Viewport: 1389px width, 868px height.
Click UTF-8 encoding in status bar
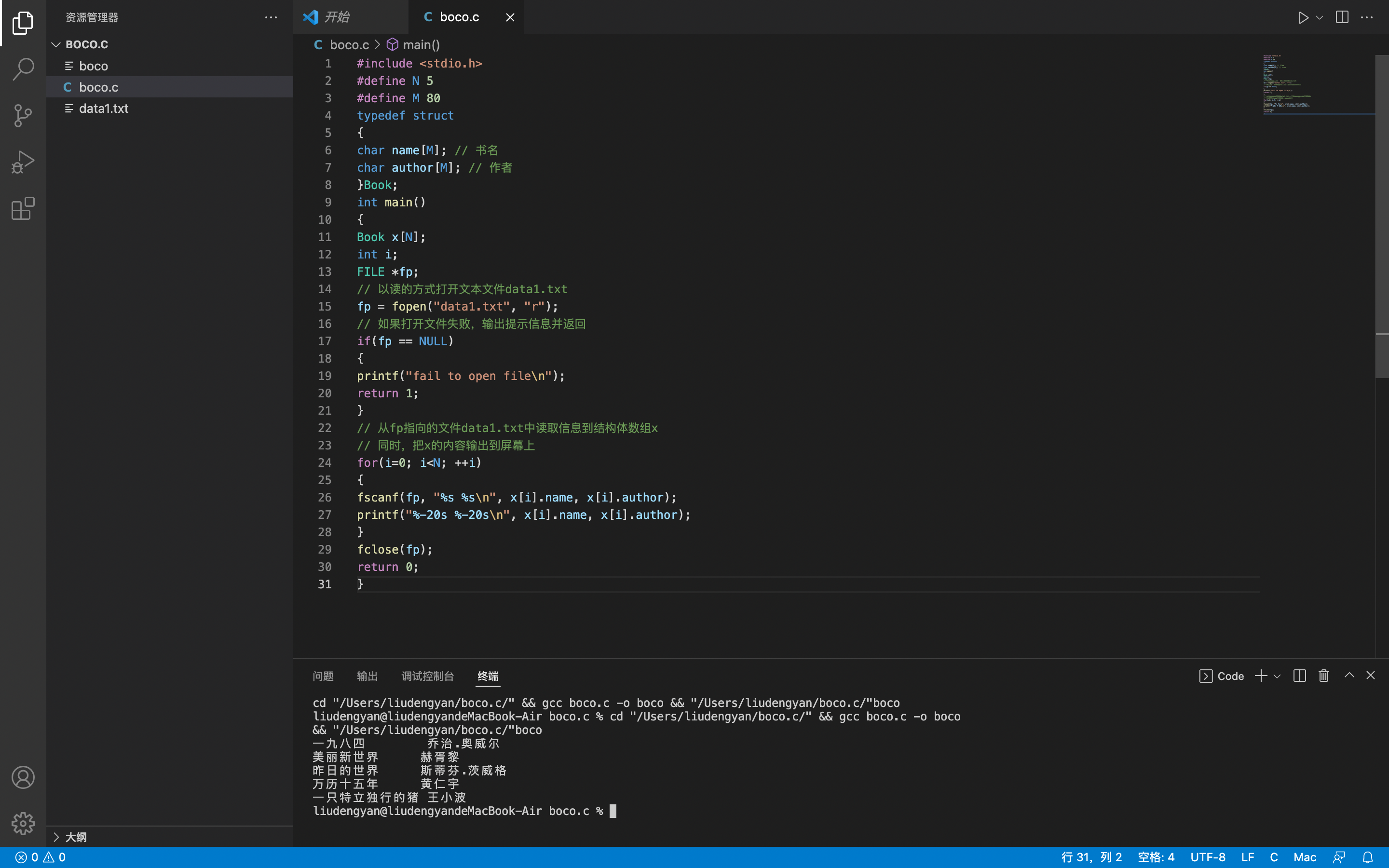[x=1208, y=857]
